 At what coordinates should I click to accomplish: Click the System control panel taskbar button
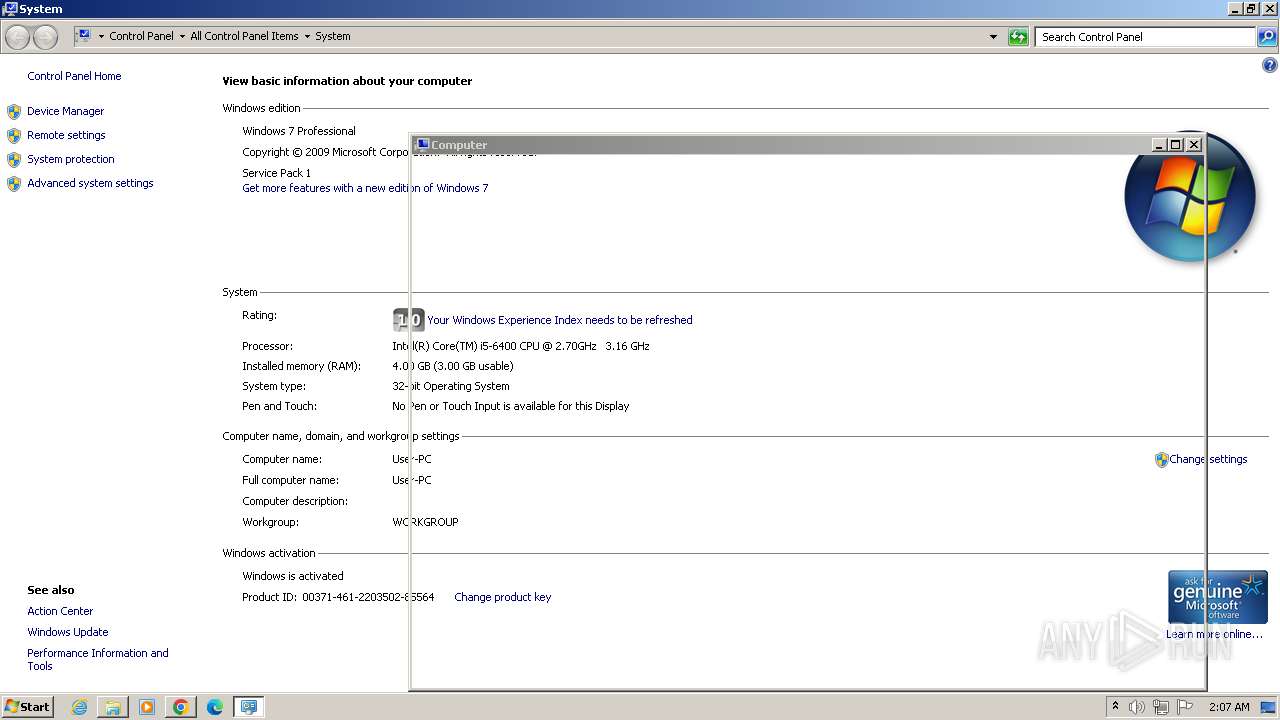[248, 707]
